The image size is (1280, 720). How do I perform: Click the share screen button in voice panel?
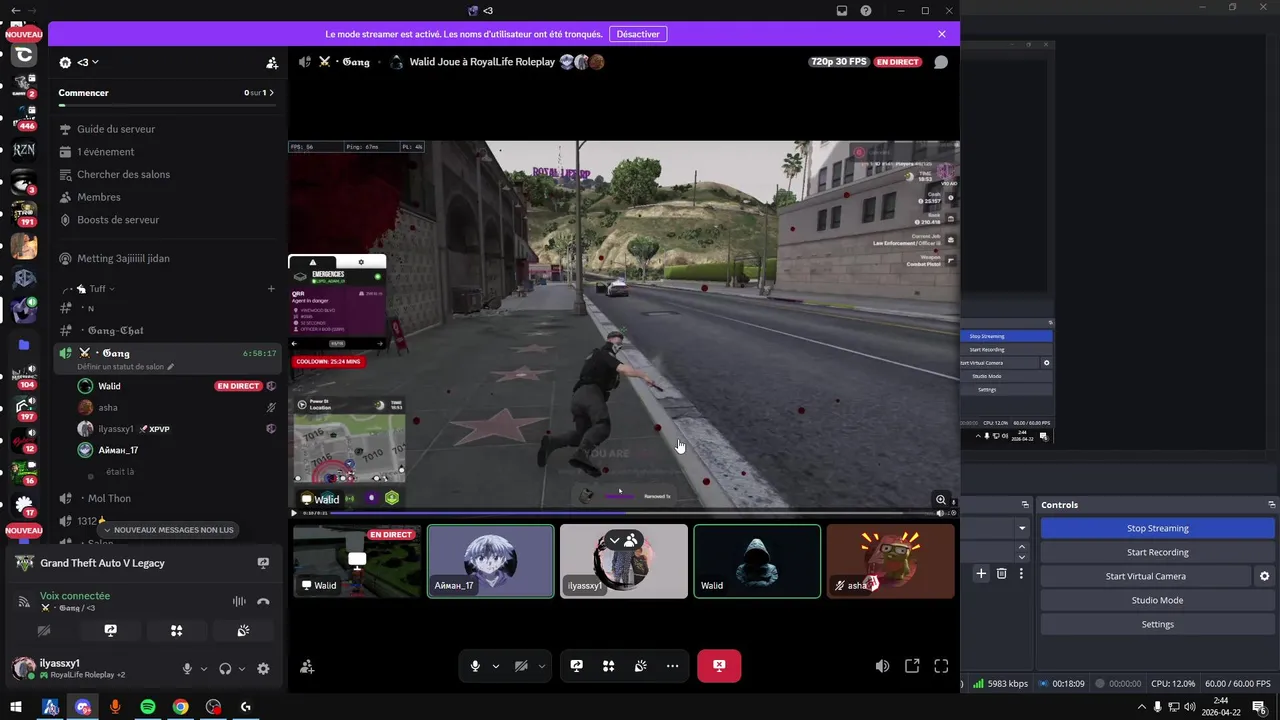click(110, 631)
